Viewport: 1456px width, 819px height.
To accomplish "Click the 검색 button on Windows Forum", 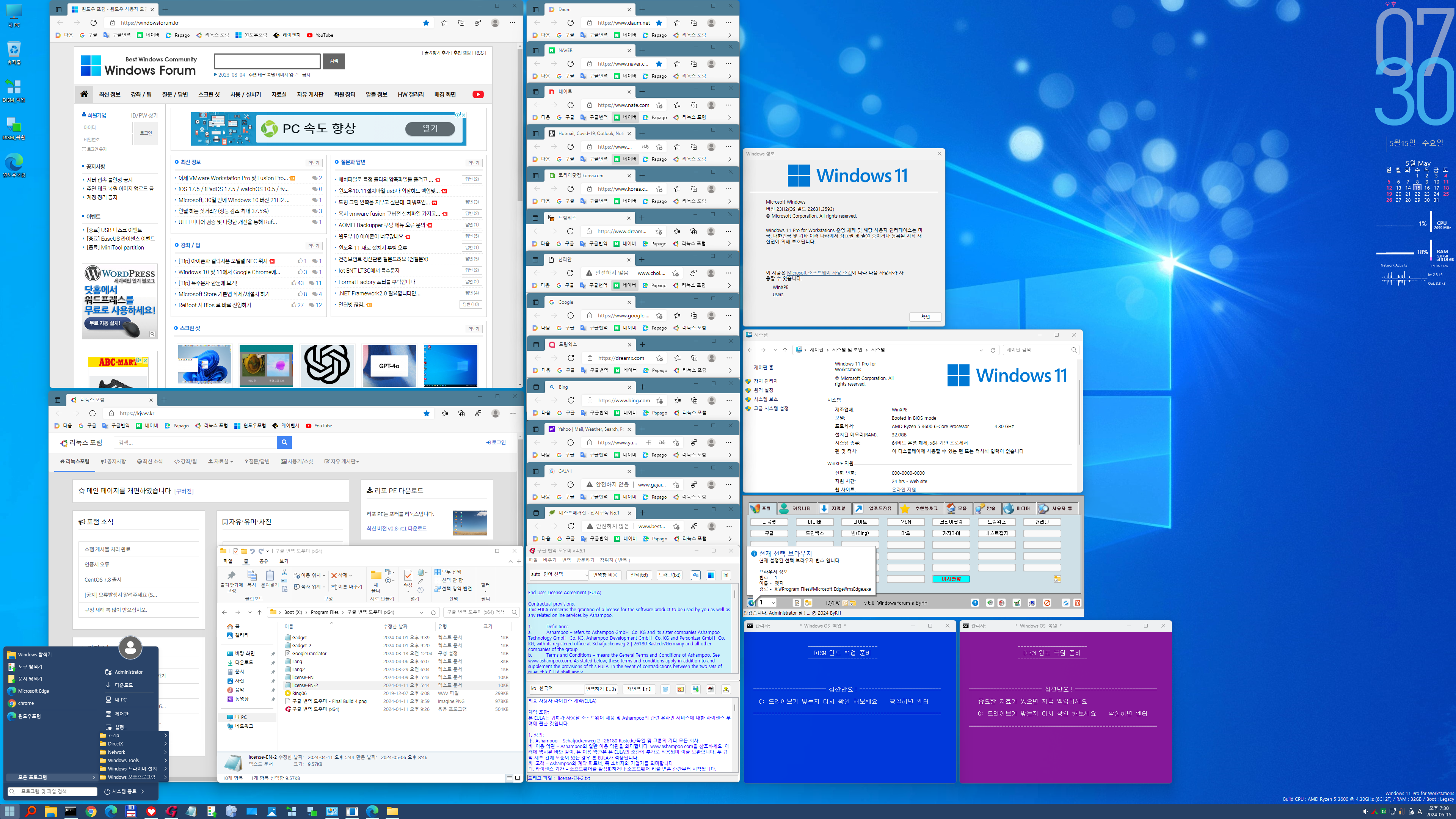I will click(x=334, y=61).
